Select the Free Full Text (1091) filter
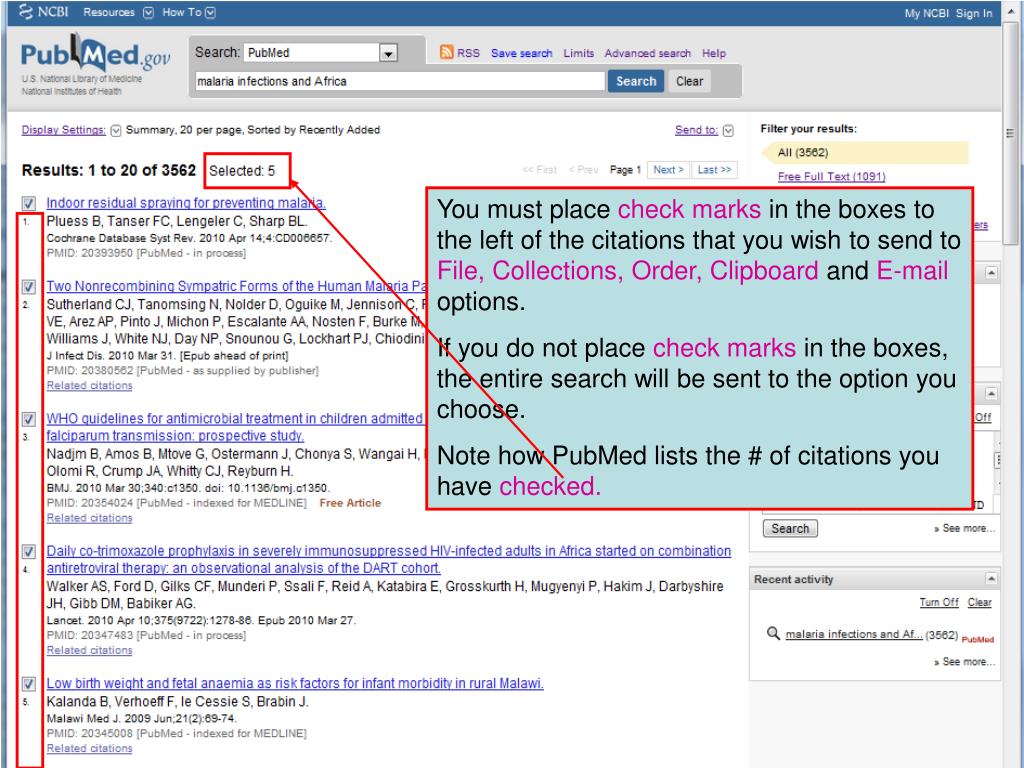Screen dimensions: 1024x768 click(x=831, y=176)
